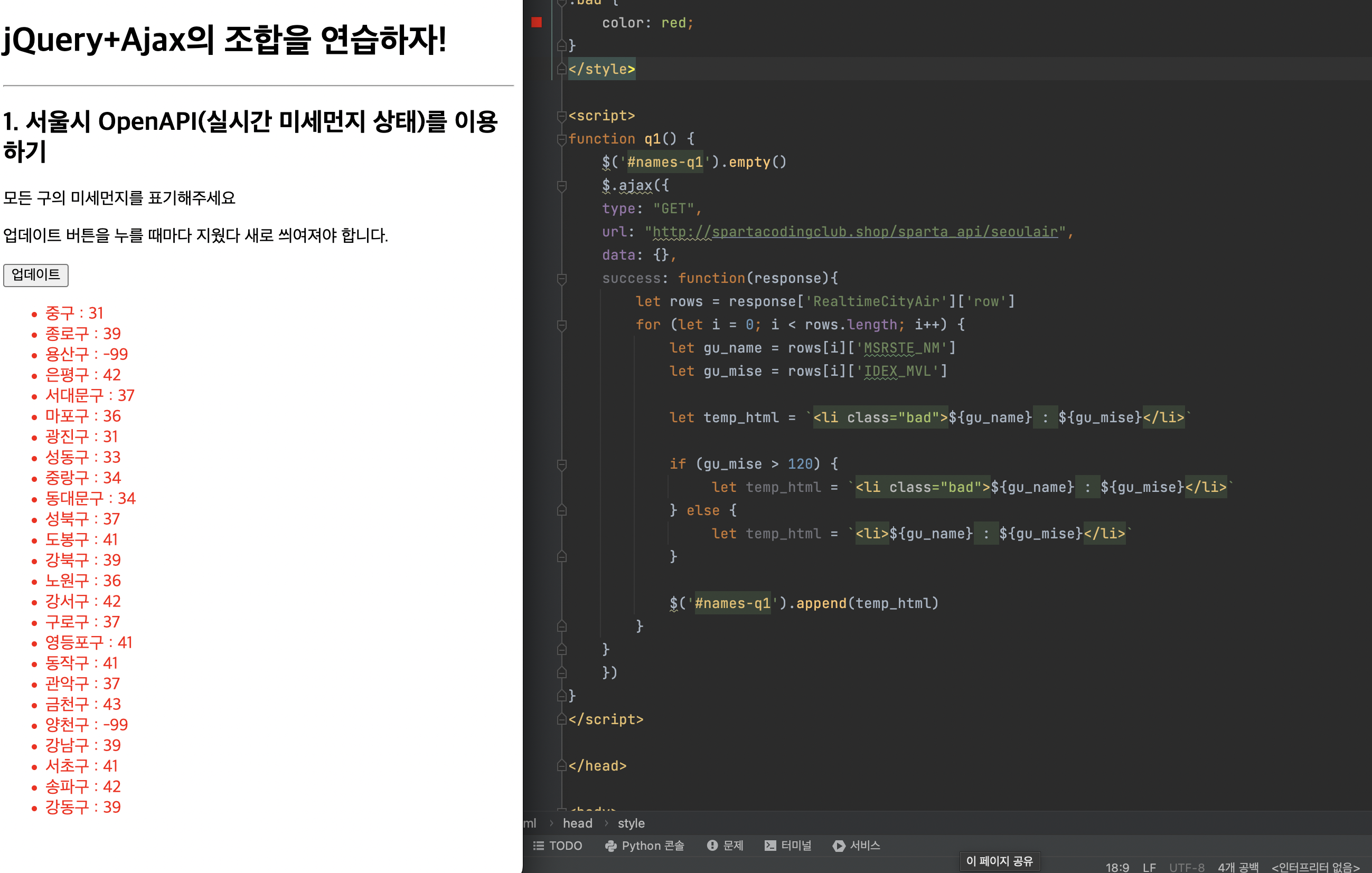Collapse the <script> tag fold marker

point(561,116)
